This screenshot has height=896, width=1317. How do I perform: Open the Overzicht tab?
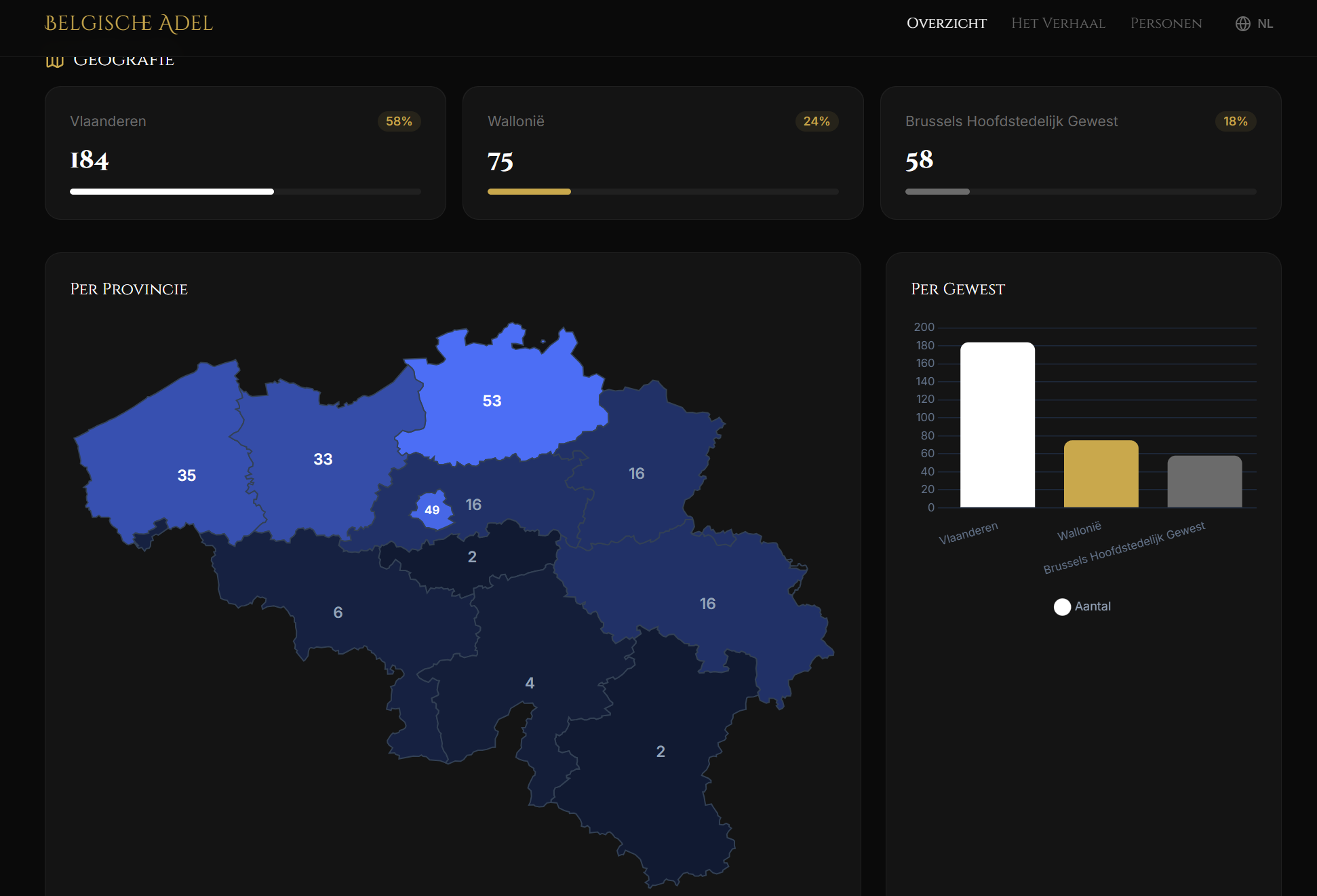[x=946, y=24]
